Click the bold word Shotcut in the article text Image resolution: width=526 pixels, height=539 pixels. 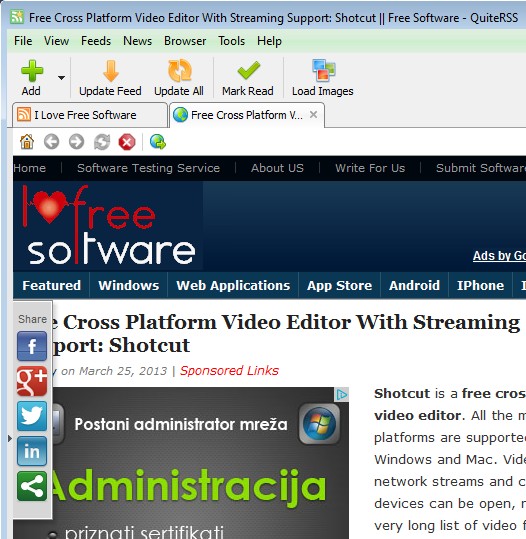click(x=402, y=394)
